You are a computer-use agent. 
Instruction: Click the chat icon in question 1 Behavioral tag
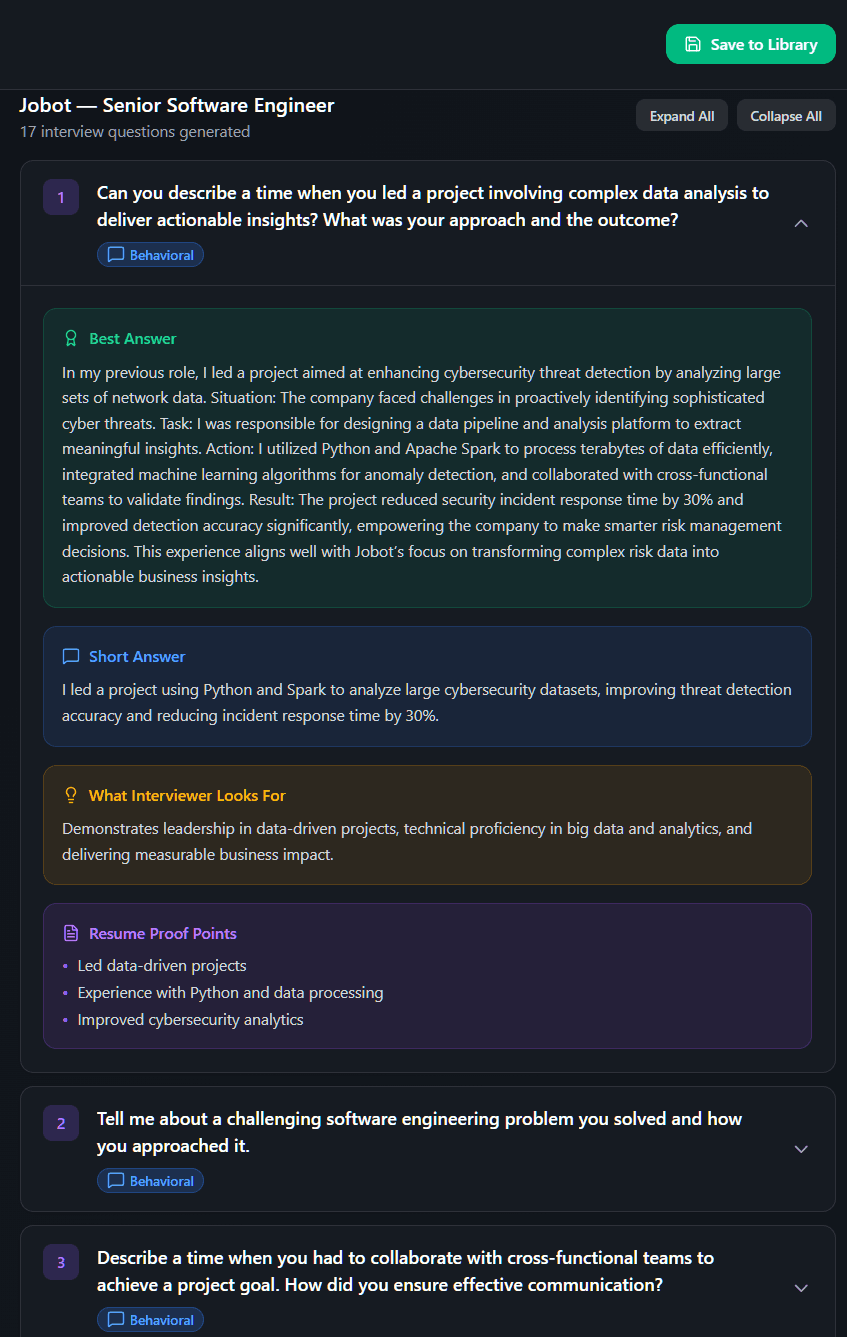click(x=116, y=255)
